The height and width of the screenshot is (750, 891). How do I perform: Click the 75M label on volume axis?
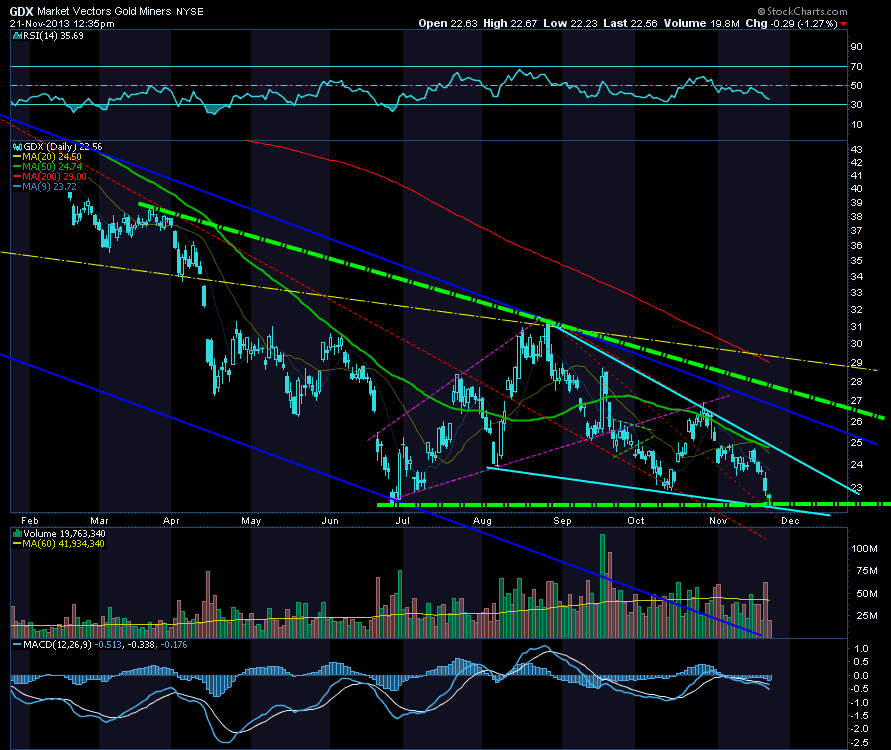pos(866,571)
